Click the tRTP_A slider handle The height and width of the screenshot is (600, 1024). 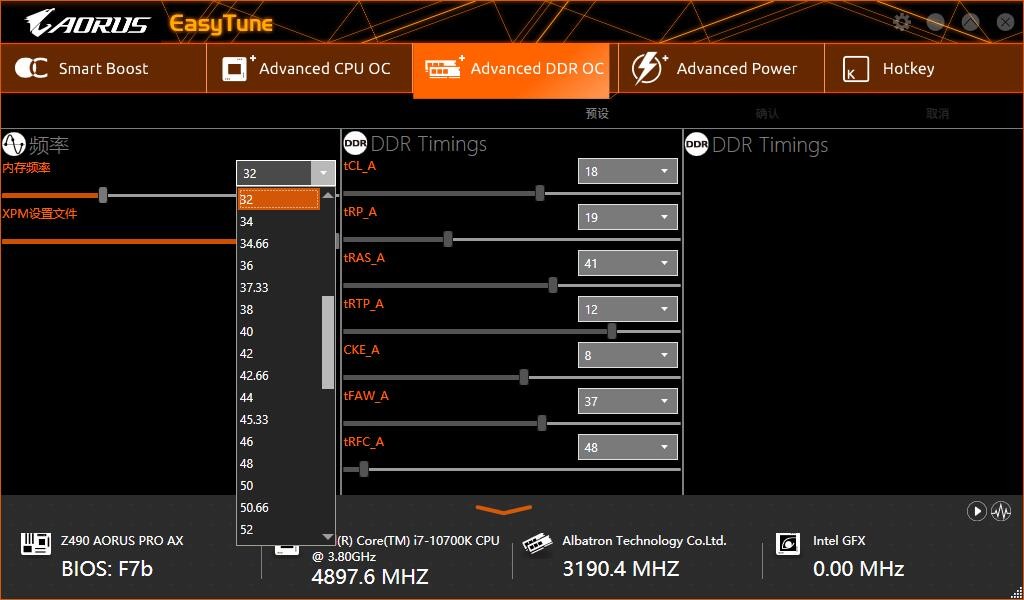tap(612, 331)
